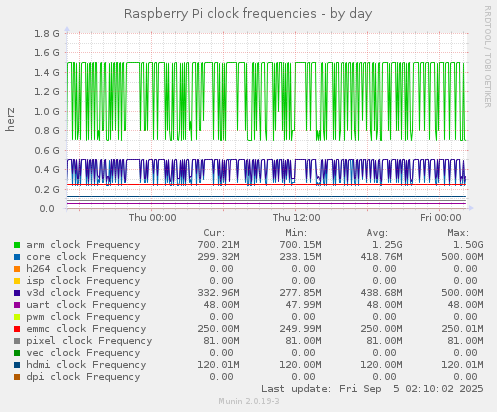Click the isp clock yellow legend swatch
The image size is (497, 412).
coord(17,281)
